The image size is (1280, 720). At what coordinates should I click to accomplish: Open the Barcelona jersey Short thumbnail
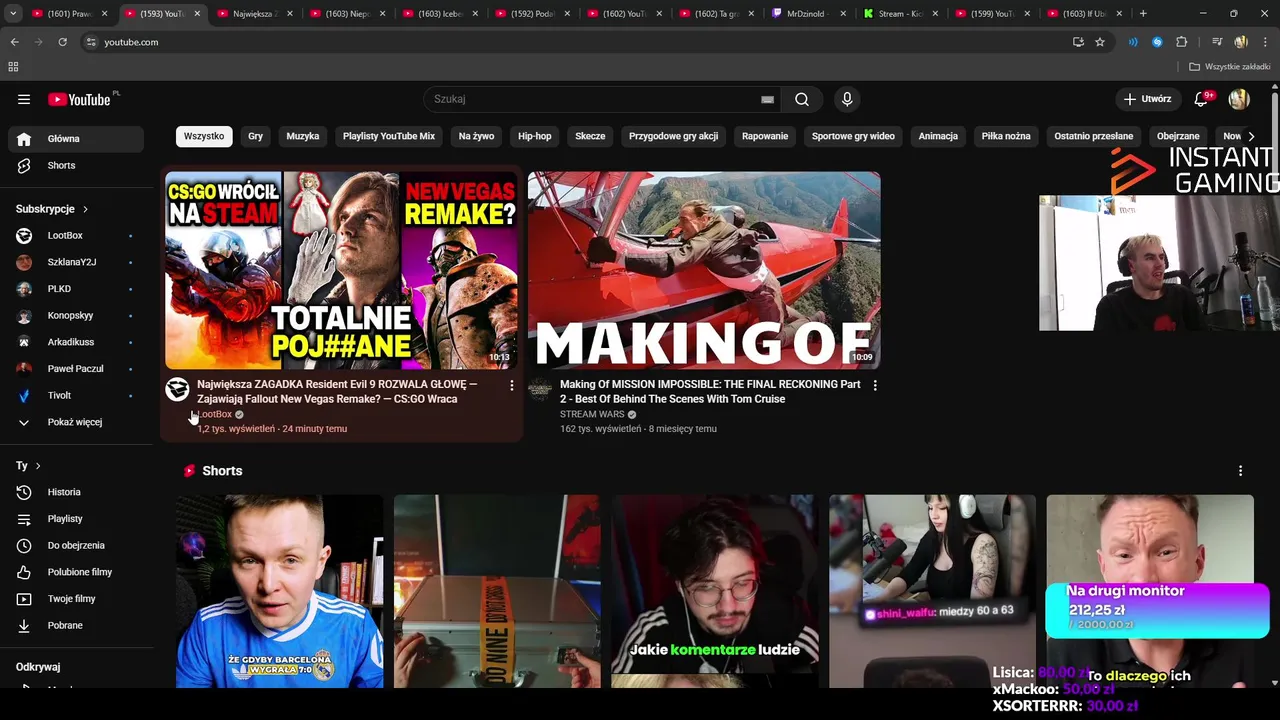click(280, 591)
